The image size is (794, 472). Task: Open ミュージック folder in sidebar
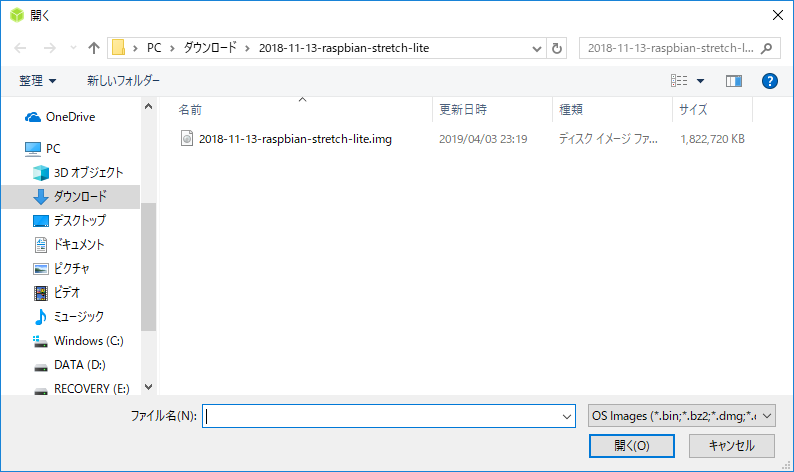click(x=71, y=317)
